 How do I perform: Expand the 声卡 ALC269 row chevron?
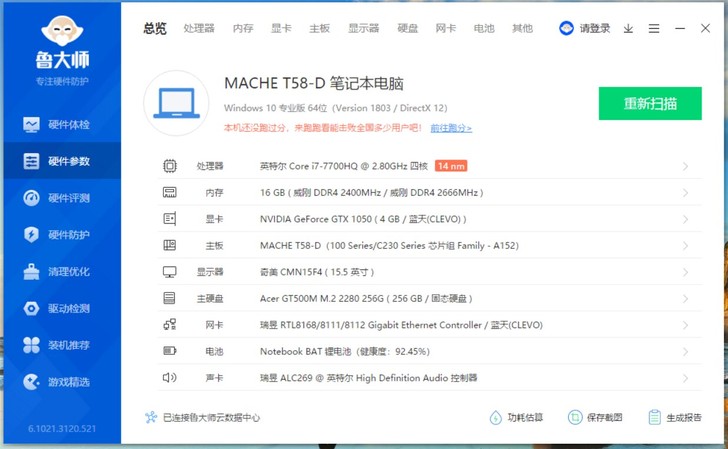[685, 378]
